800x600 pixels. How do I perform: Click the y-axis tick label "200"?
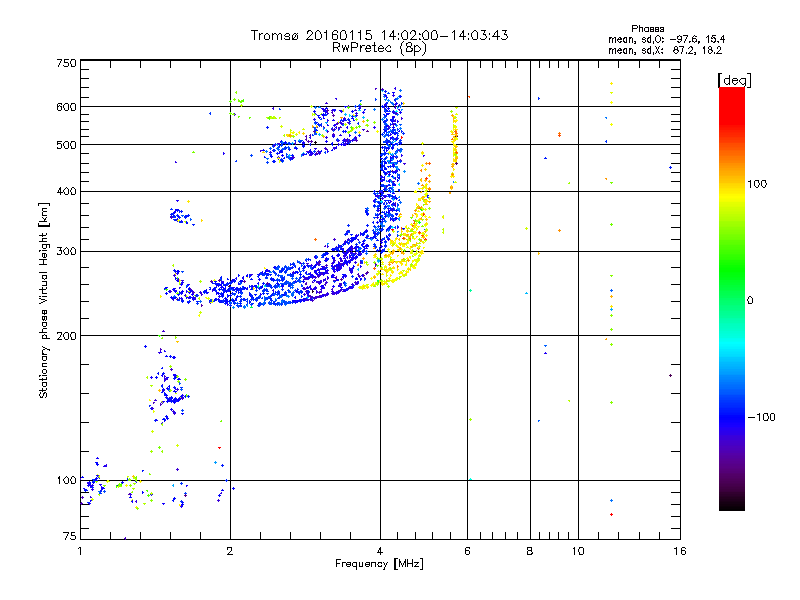[x=66, y=336]
